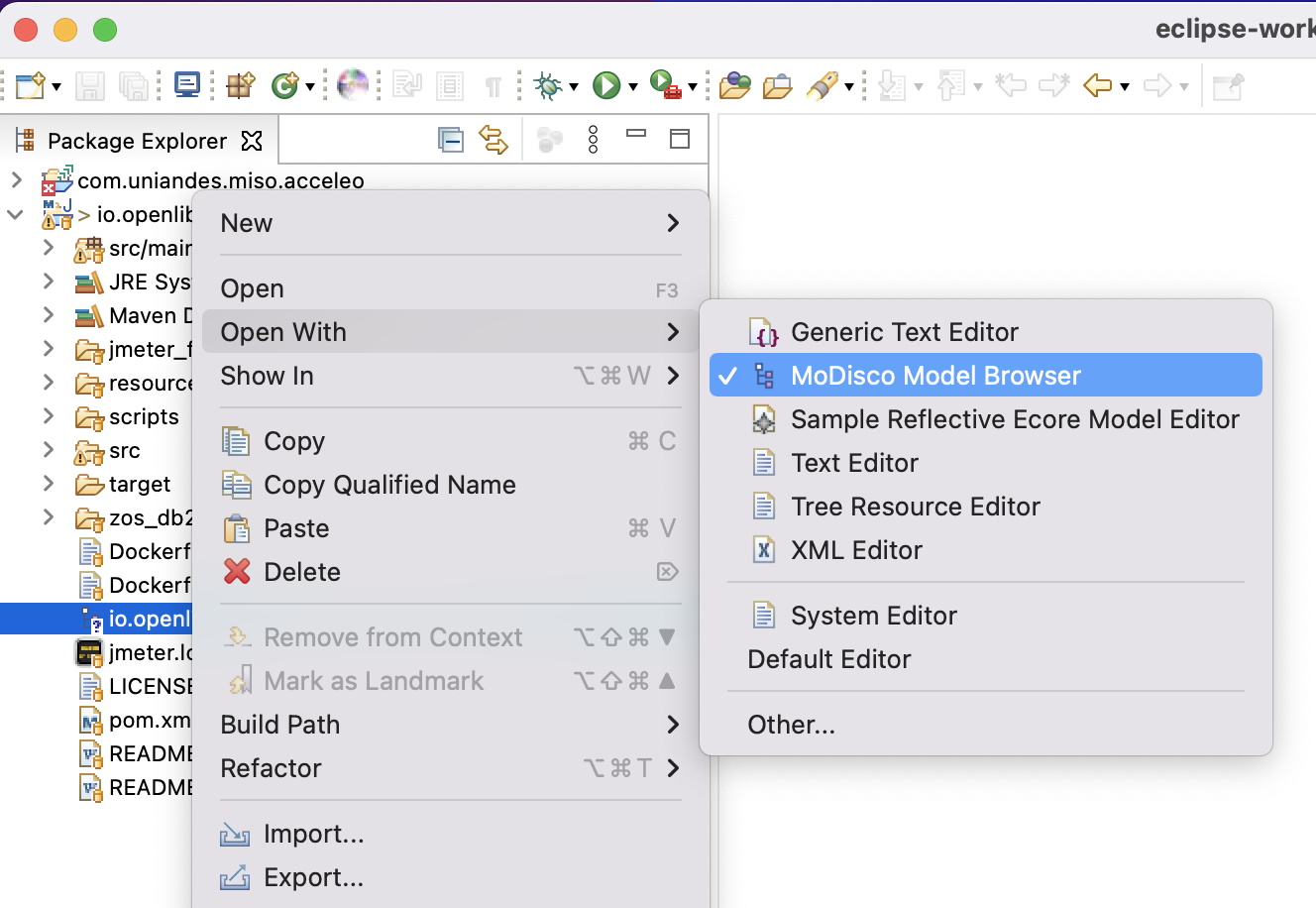Open the Search flashlight dropdown arrow

(849, 87)
